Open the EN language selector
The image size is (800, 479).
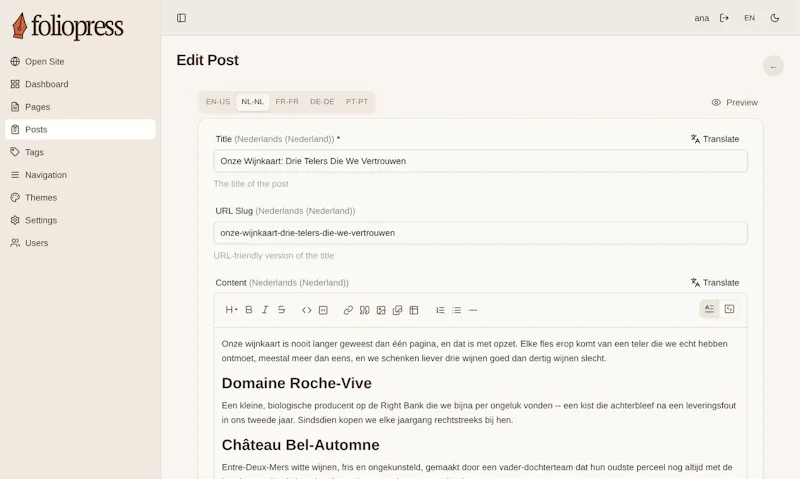point(749,18)
